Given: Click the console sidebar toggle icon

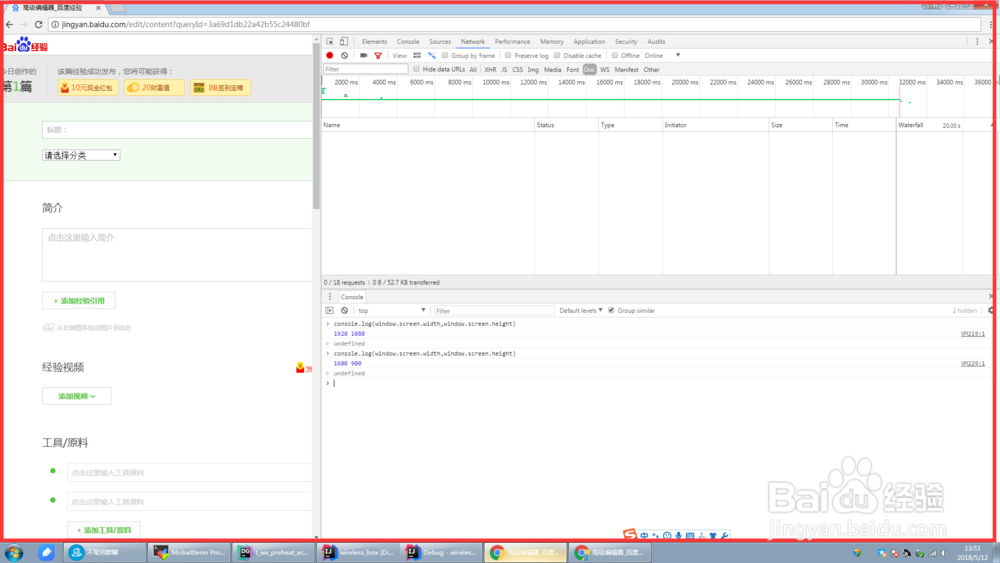Looking at the screenshot, I should [330, 311].
